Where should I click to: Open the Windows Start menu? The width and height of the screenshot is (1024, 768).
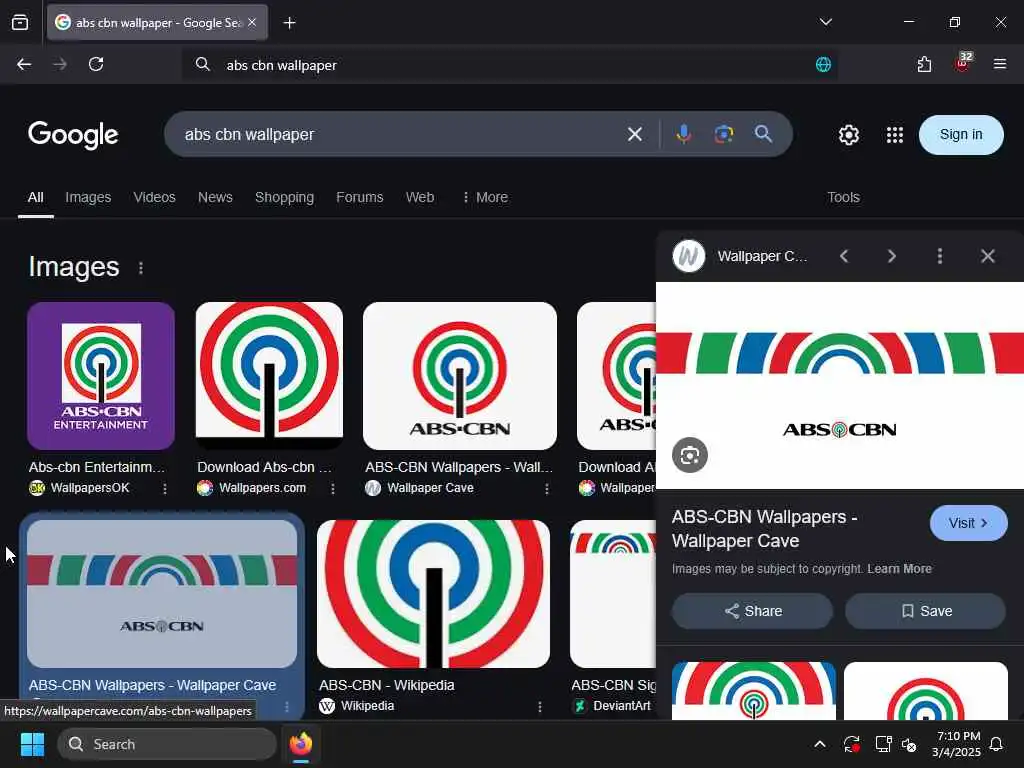click(32, 744)
